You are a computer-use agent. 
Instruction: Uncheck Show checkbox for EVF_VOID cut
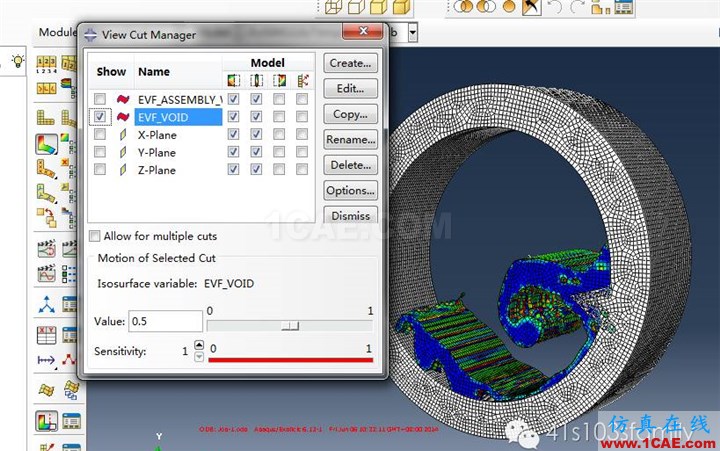tap(100, 117)
